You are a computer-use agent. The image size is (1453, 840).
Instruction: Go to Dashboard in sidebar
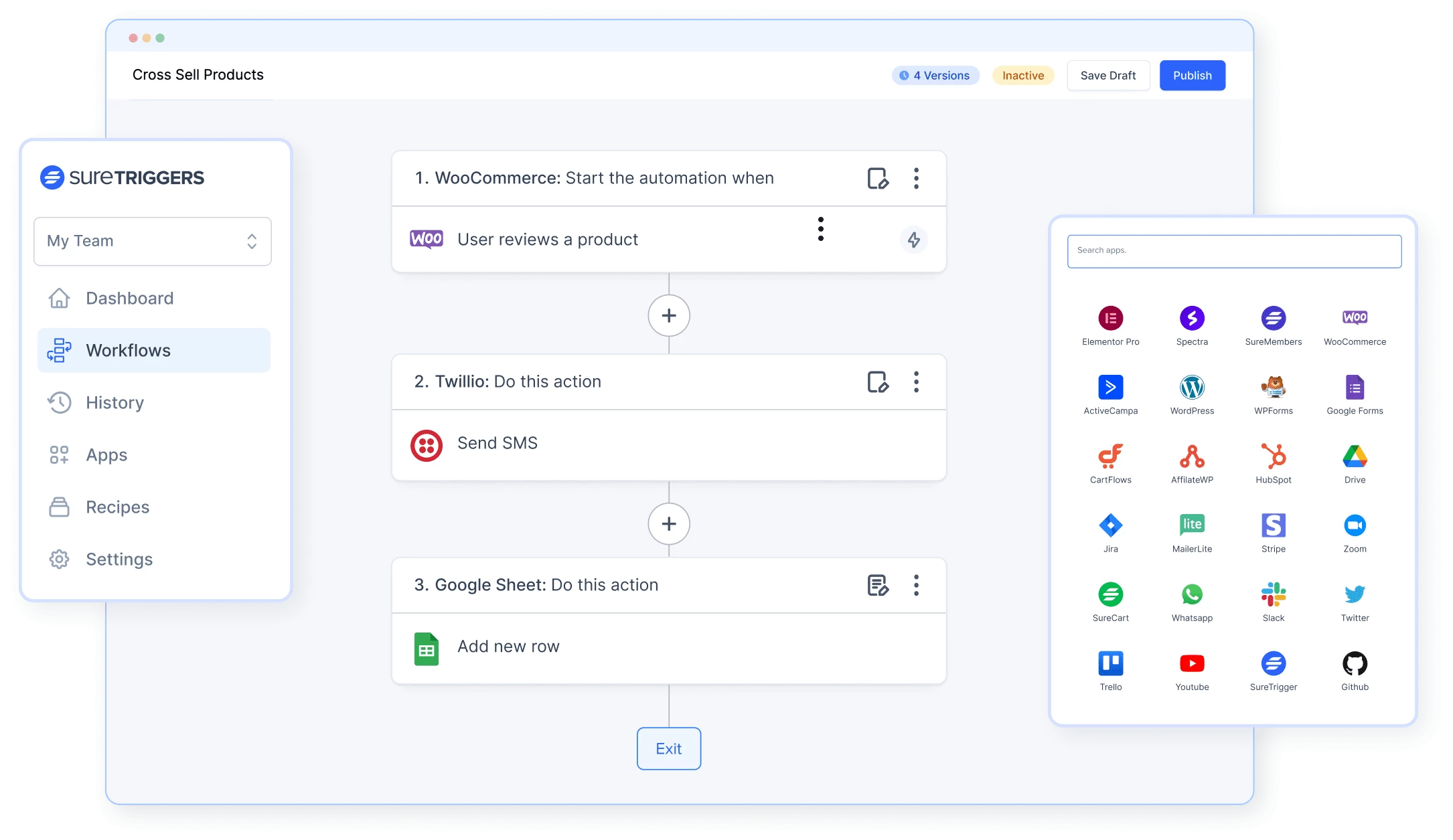129,299
